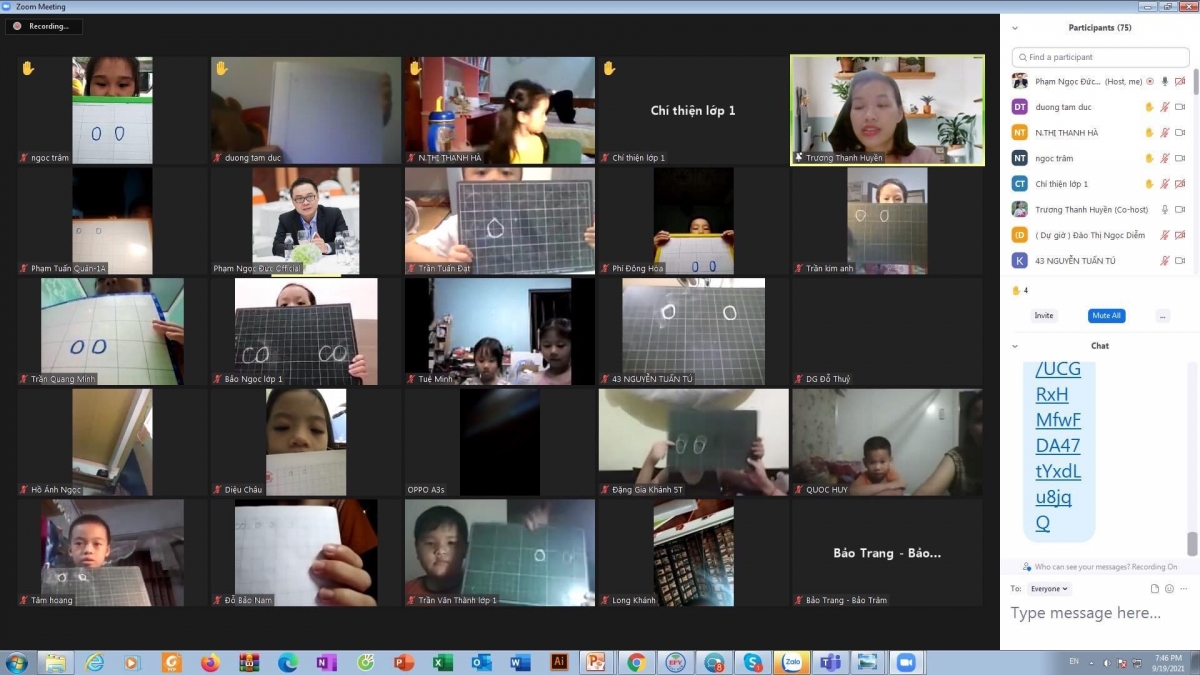
Task: Click the raised hand icon for duong tam duc
Action: click(1149, 107)
